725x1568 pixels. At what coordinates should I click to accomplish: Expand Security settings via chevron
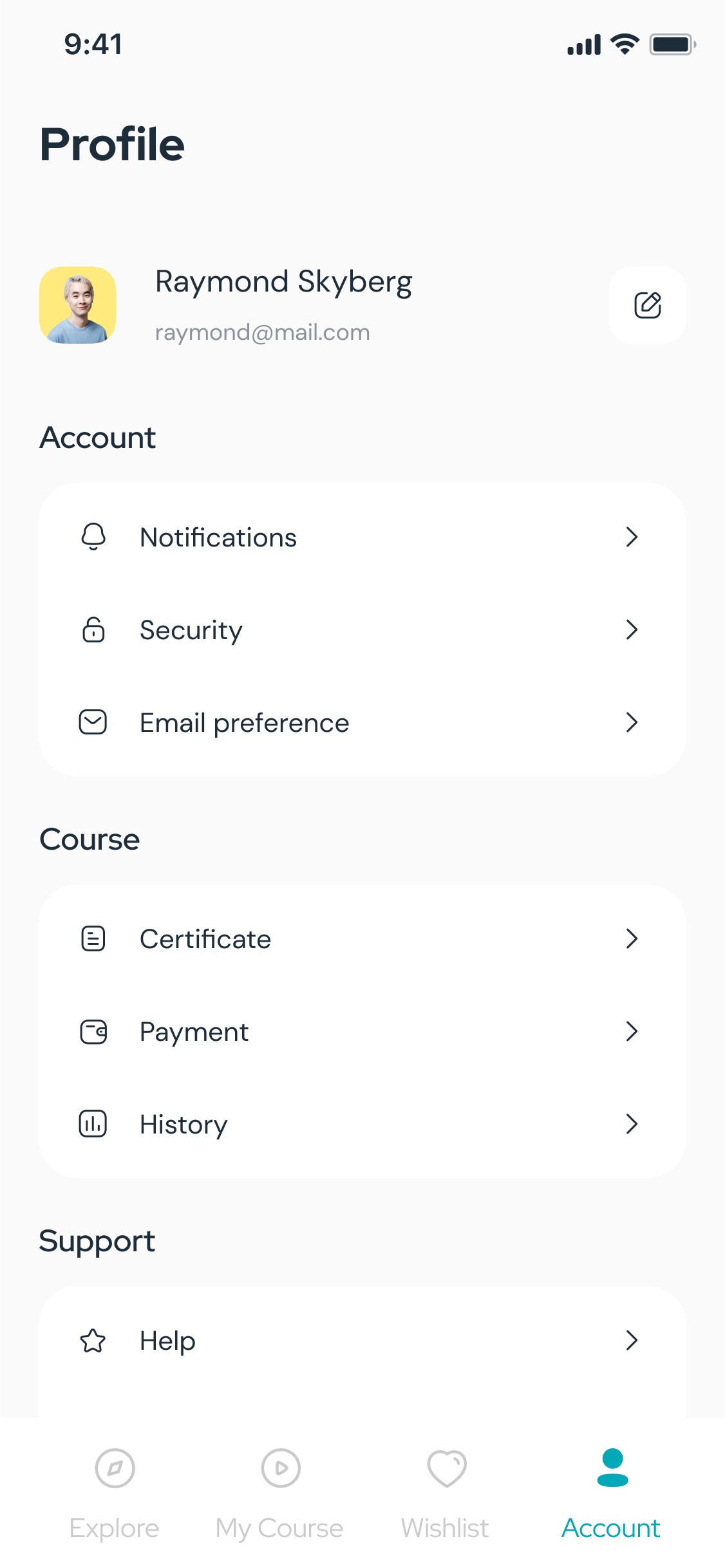pos(632,630)
